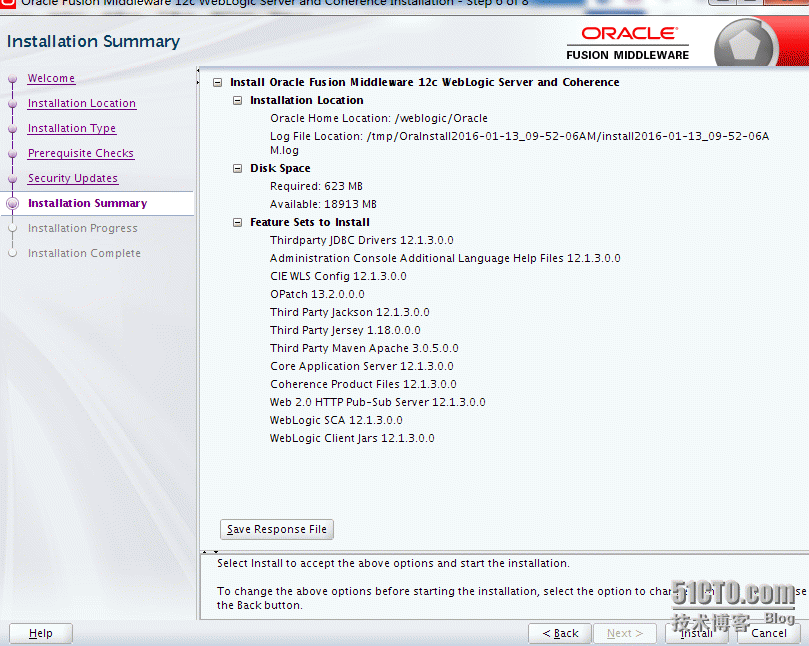
Task: Collapse the Disk Space tree section
Action: (237, 169)
